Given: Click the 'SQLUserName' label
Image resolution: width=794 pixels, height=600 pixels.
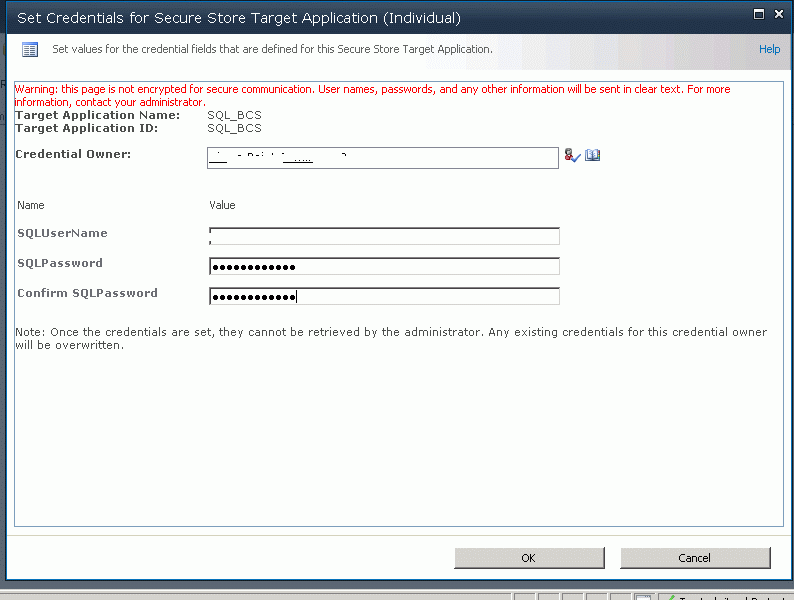Looking at the screenshot, I should pos(62,233).
